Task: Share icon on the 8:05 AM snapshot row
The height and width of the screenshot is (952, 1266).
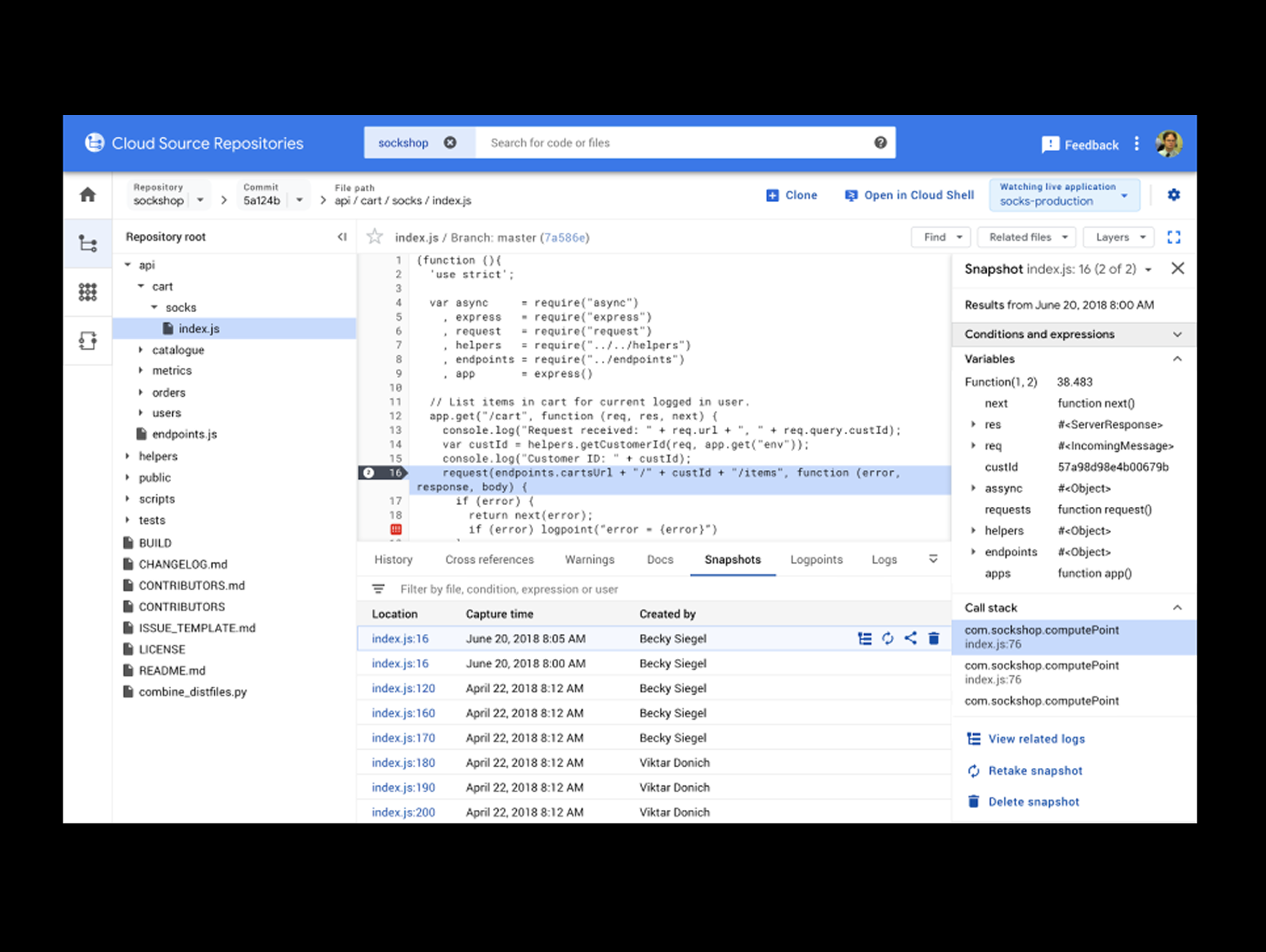Action: click(910, 639)
